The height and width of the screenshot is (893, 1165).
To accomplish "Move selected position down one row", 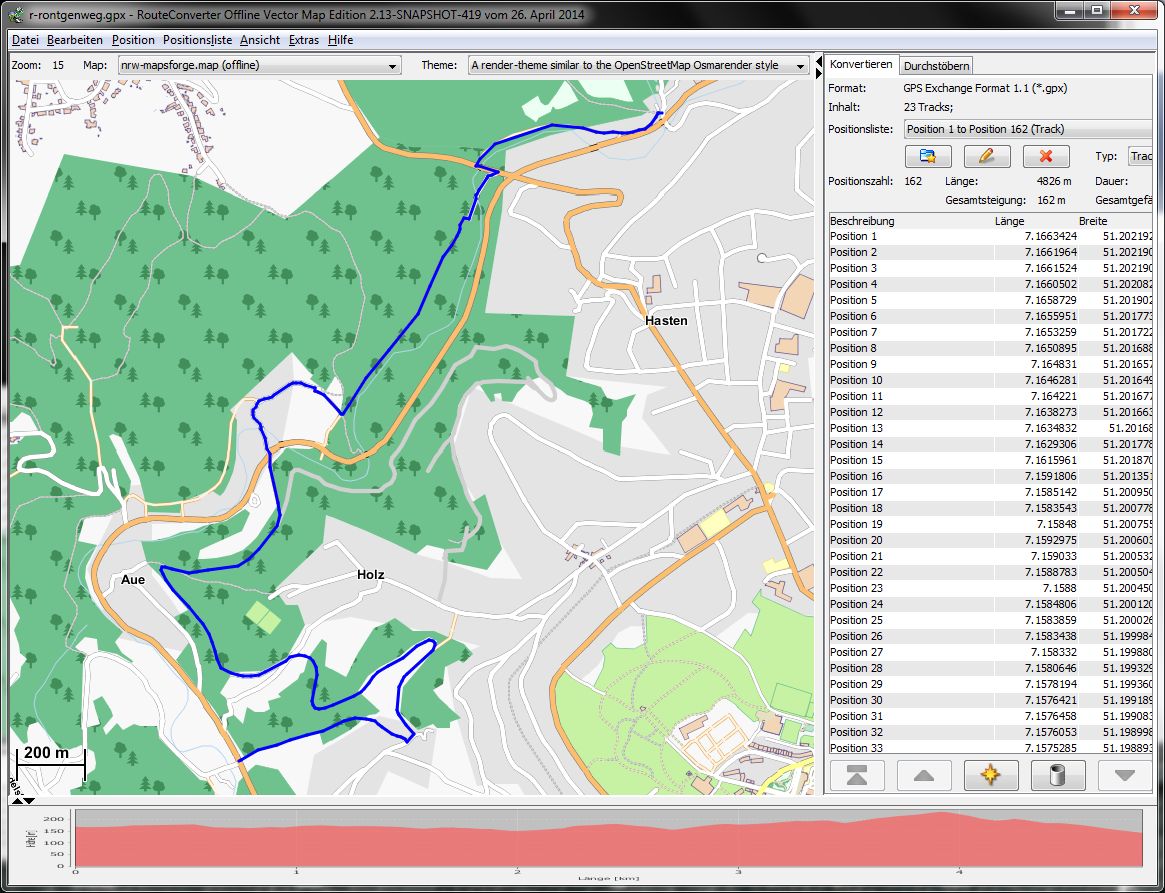I will pyautogui.click(x=1124, y=775).
